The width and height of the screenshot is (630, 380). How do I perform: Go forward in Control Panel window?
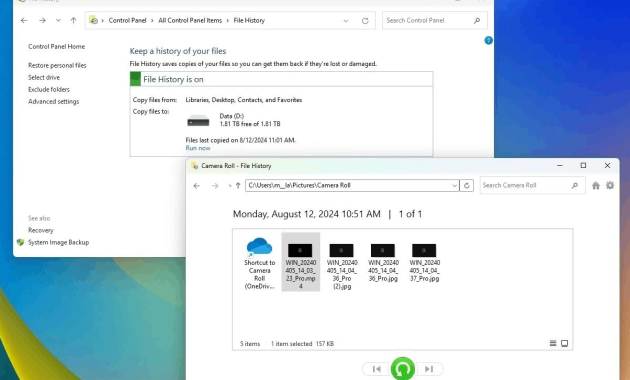(x=42, y=20)
